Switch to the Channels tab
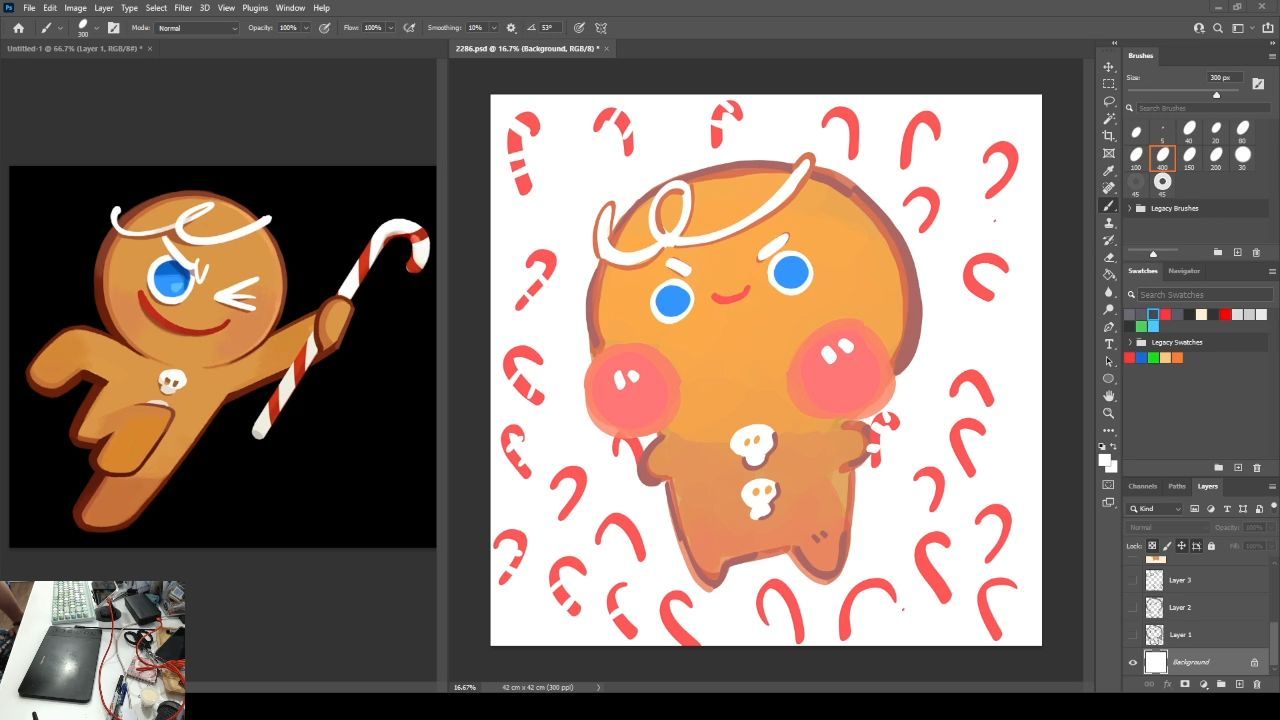 coord(1142,486)
